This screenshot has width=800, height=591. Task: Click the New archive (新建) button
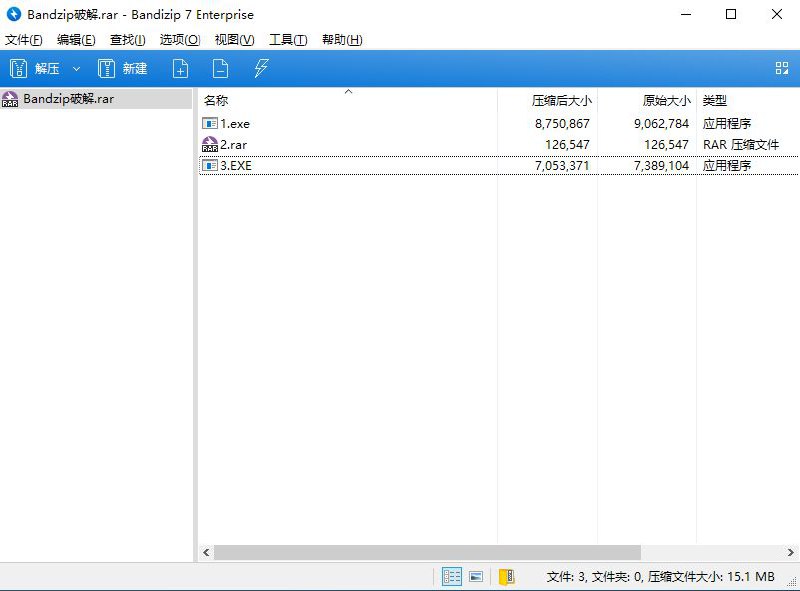coord(122,68)
